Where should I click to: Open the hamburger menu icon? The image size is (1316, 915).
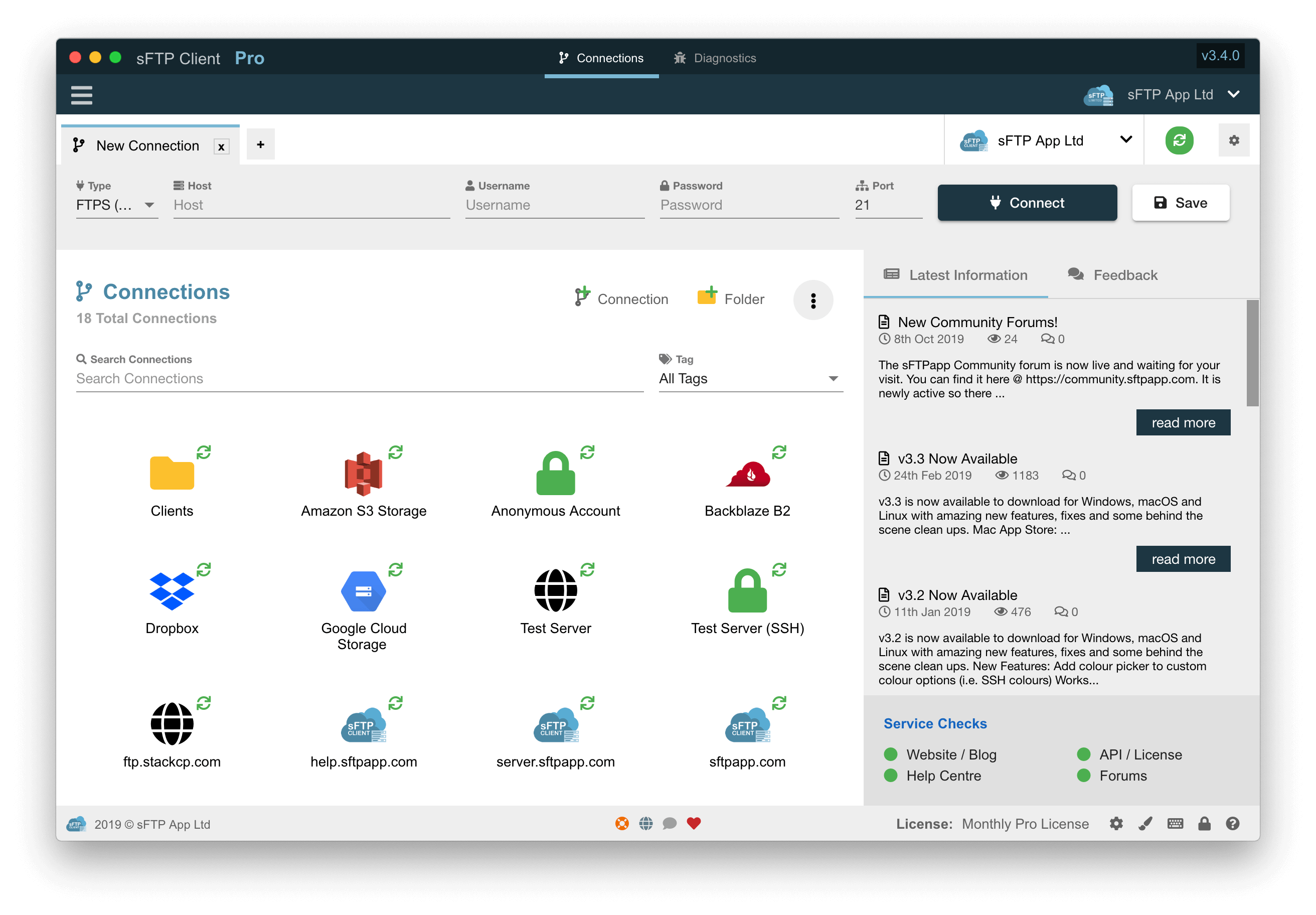[x=81, y=95]
